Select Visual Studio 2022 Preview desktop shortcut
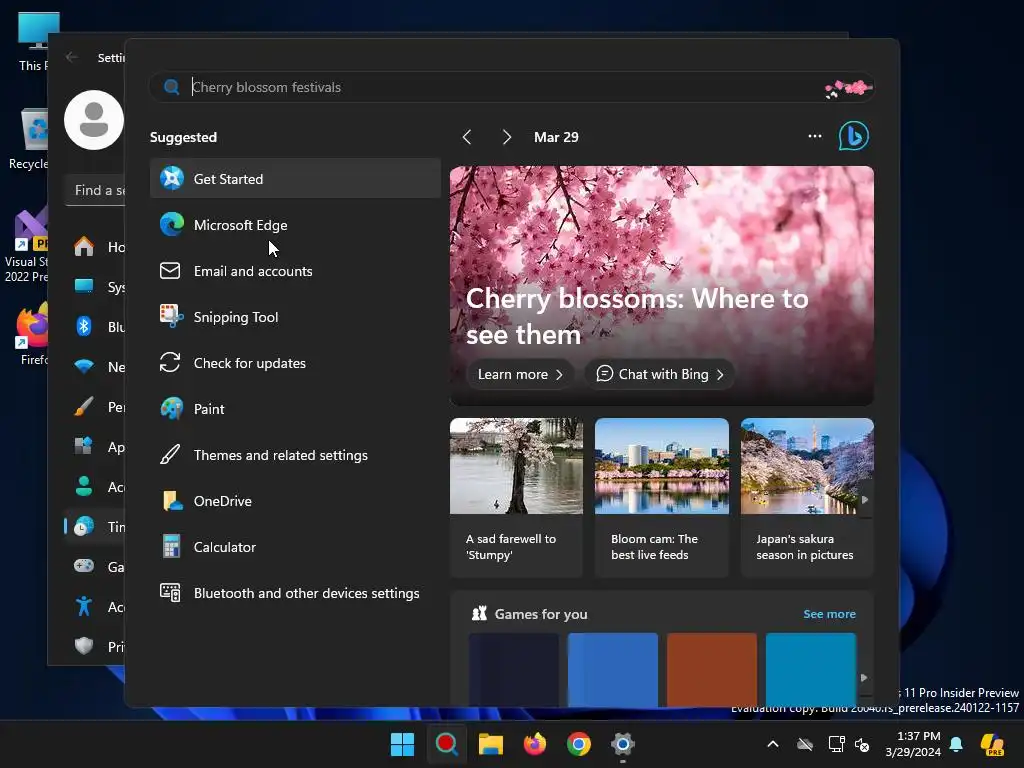The width and height of the screenshot is (1024, 768). [x=26, y=245]
